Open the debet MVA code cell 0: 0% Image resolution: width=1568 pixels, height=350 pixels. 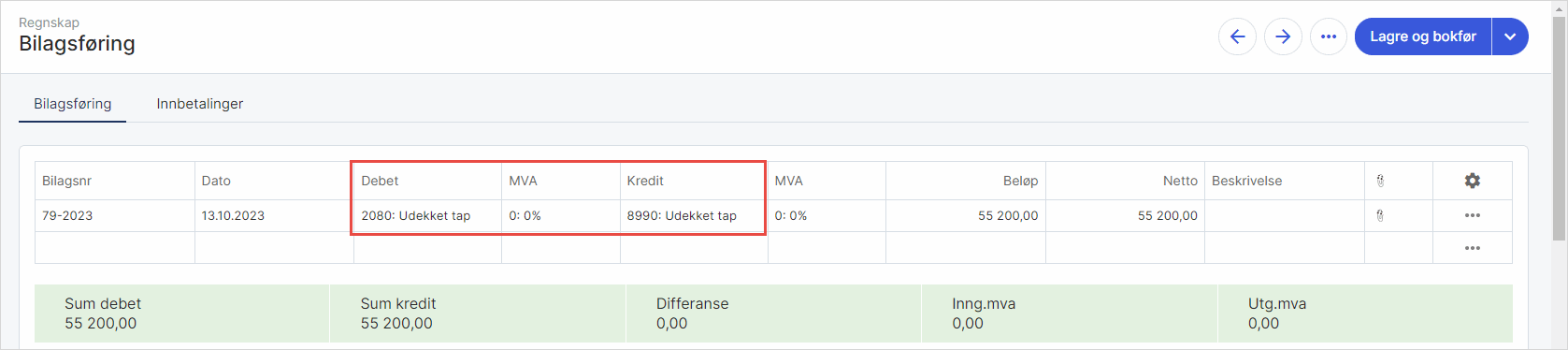(x=561, y=215)
